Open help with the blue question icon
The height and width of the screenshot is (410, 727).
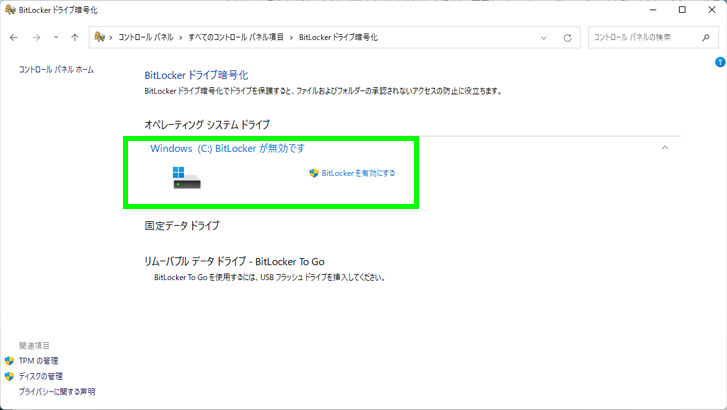coord(720,62)
